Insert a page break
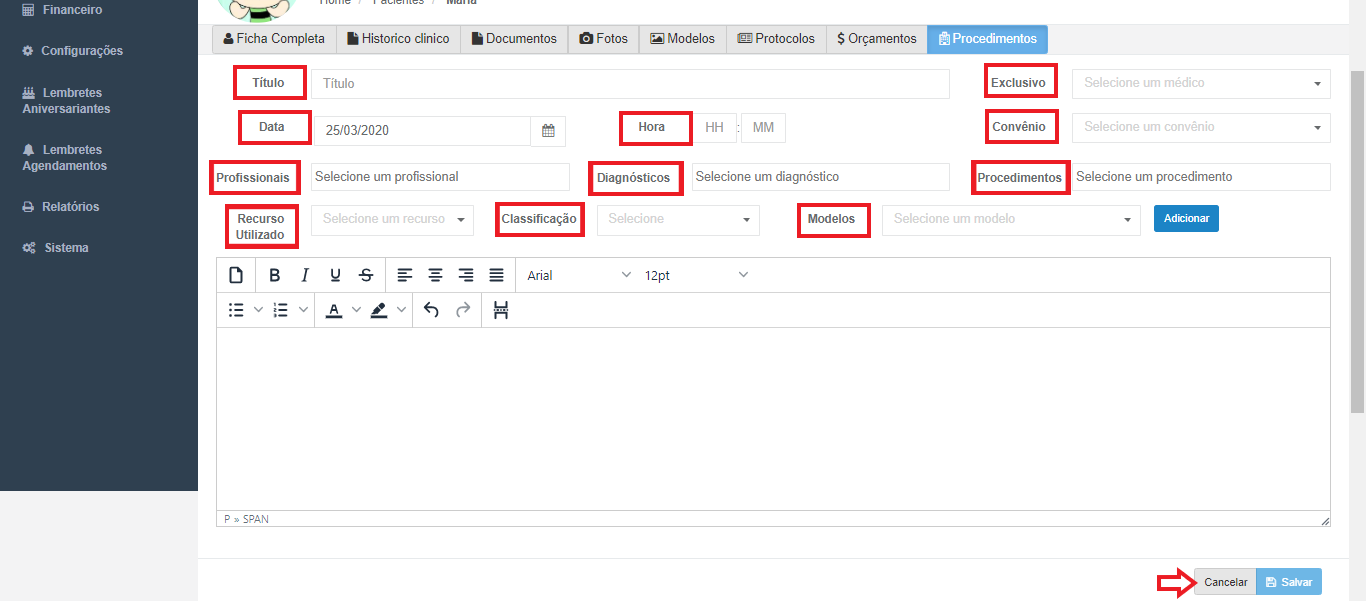1366x601 pixels. (x=501, y=310)
